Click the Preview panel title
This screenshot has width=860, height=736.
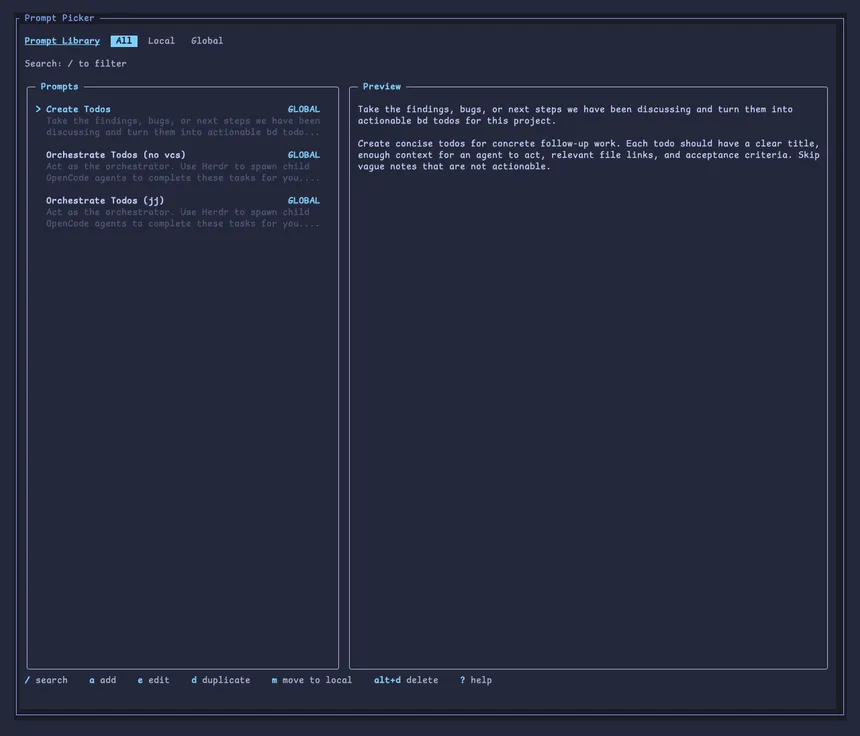(x=382, y=87)
